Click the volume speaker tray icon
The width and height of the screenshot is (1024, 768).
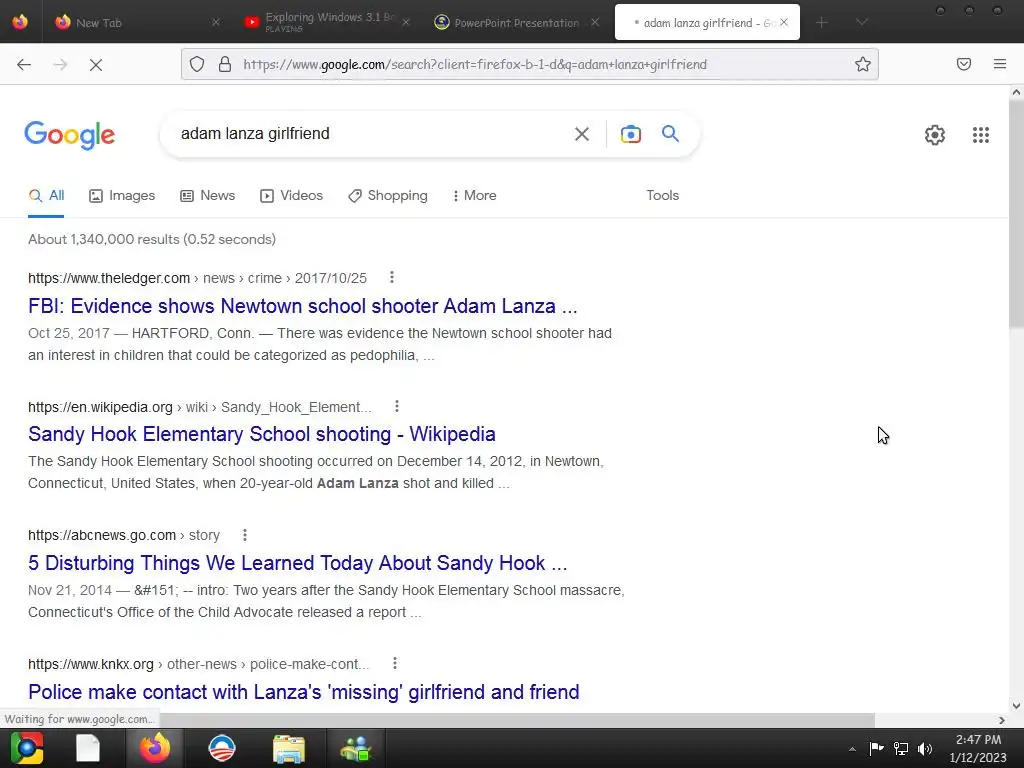pos(925,748)
